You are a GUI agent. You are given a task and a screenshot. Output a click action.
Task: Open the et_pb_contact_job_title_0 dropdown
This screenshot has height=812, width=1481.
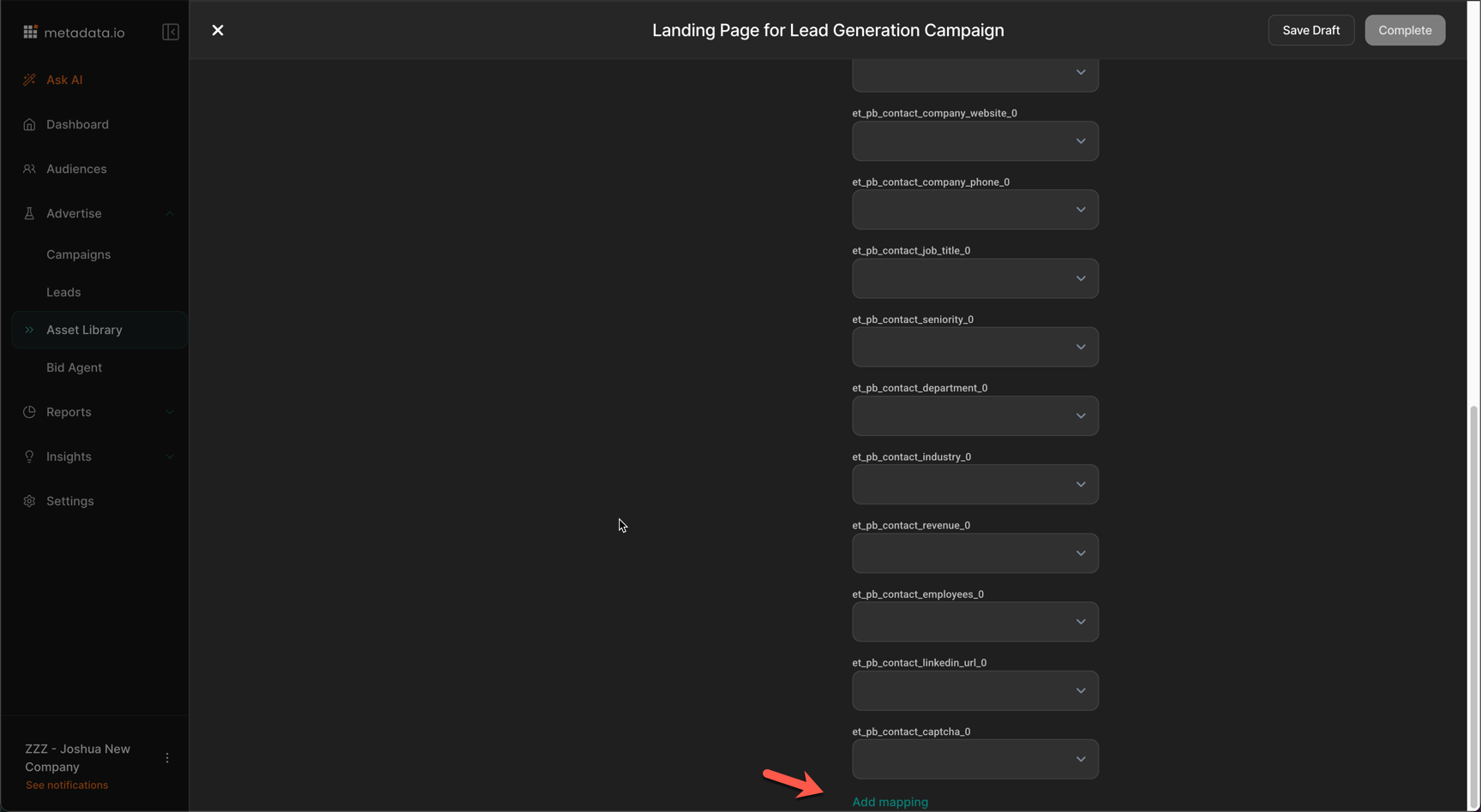tap(974, 278)
